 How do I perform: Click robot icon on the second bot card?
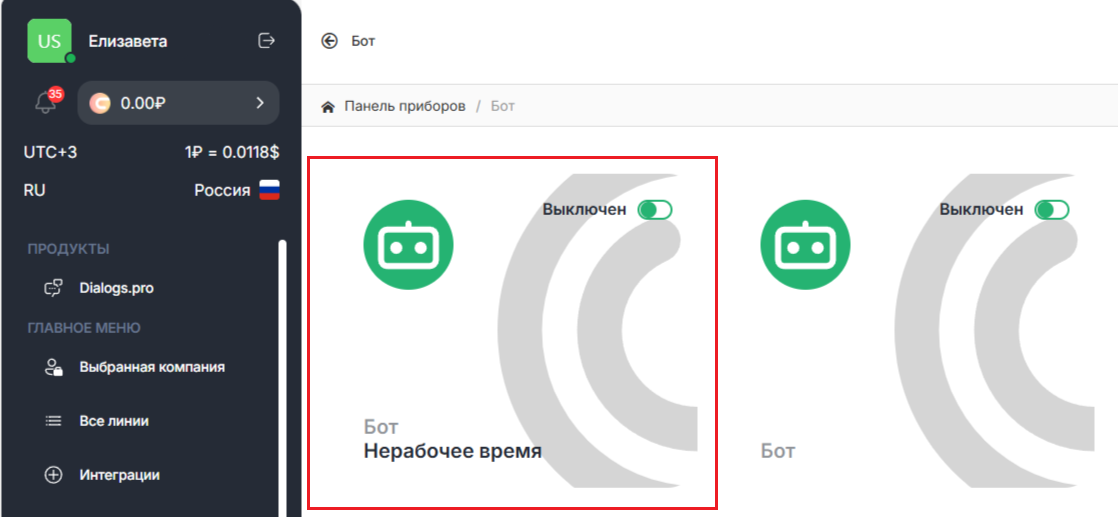(805, 244)
